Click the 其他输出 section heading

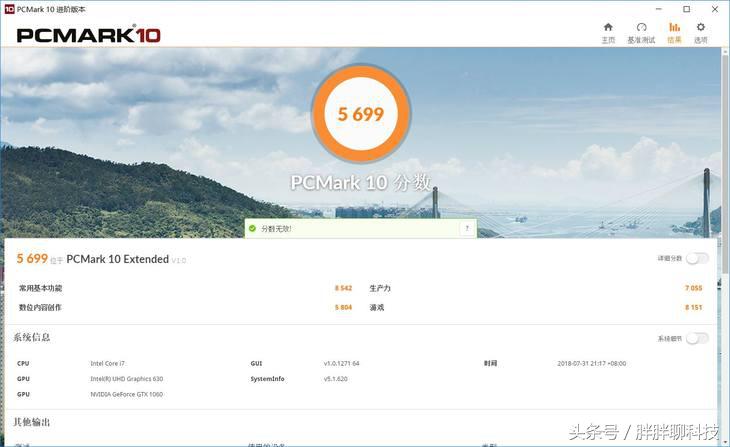(x=32, y=422)
